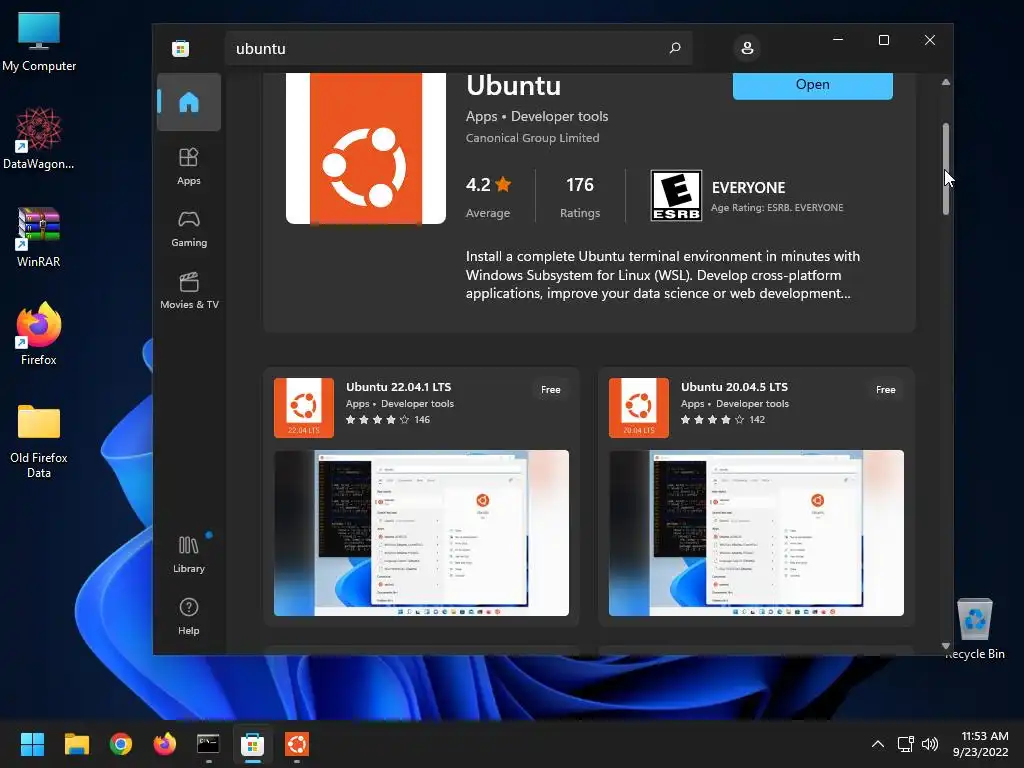Open Movies & TV section in sidebar

tap(189, 290)
